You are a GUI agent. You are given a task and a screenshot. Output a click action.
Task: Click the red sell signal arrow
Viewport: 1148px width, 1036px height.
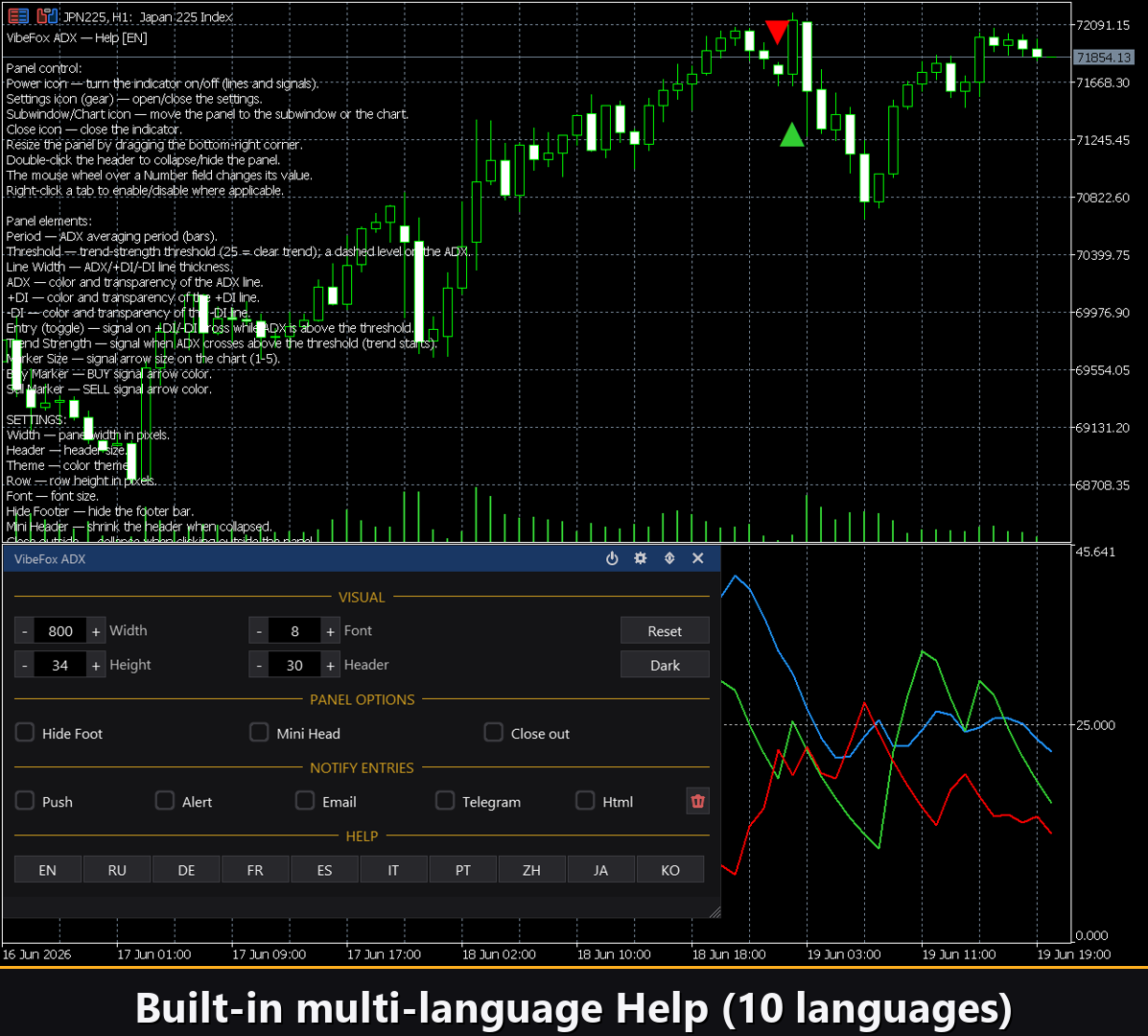pos(776,31)
